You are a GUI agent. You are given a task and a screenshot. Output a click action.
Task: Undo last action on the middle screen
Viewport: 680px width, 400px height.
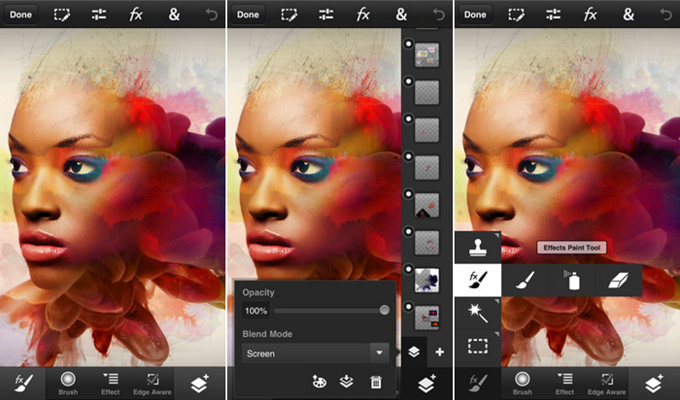point(439,15)
